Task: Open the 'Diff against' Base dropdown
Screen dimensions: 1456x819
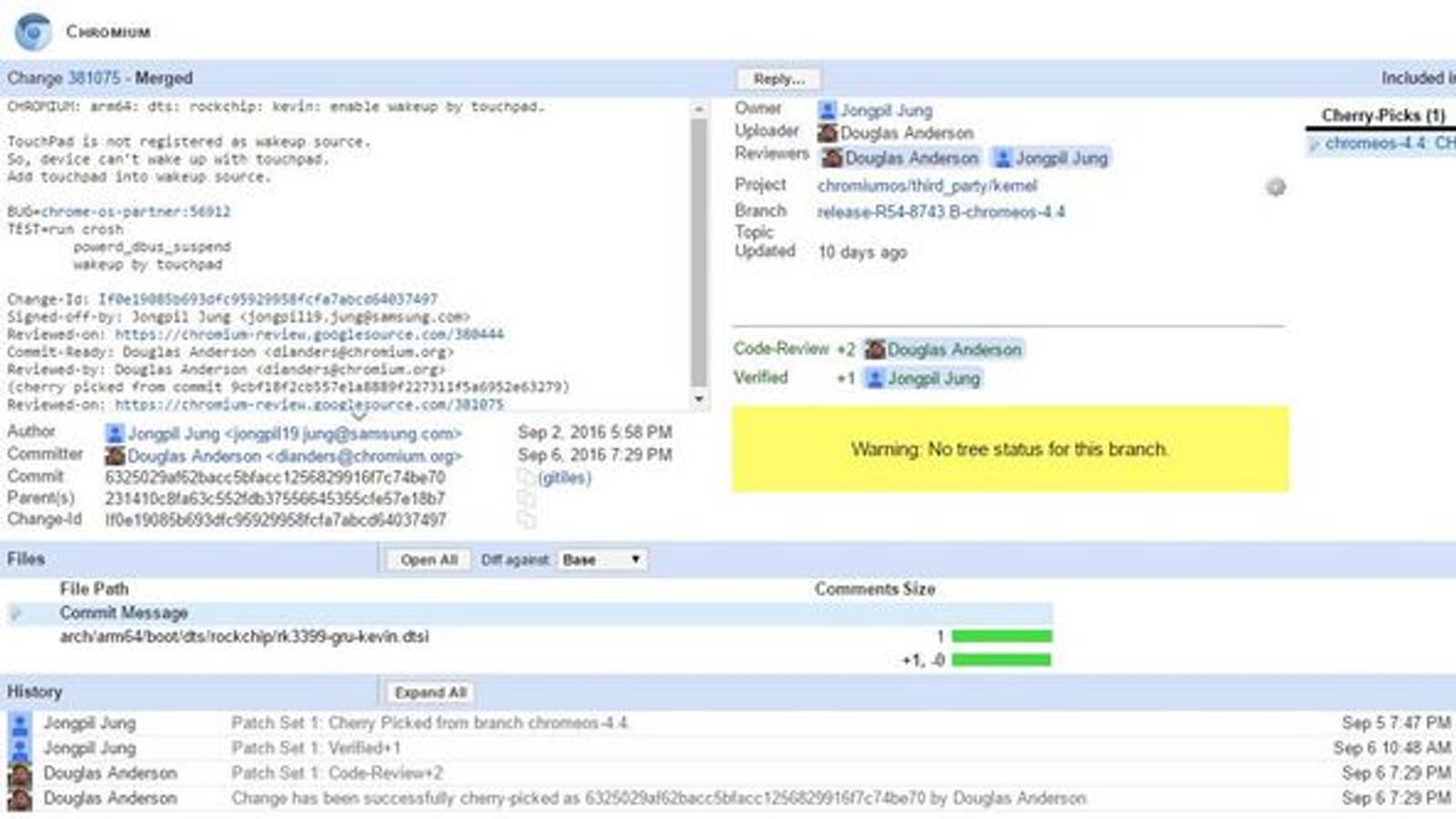Action: tap(602, 560)
